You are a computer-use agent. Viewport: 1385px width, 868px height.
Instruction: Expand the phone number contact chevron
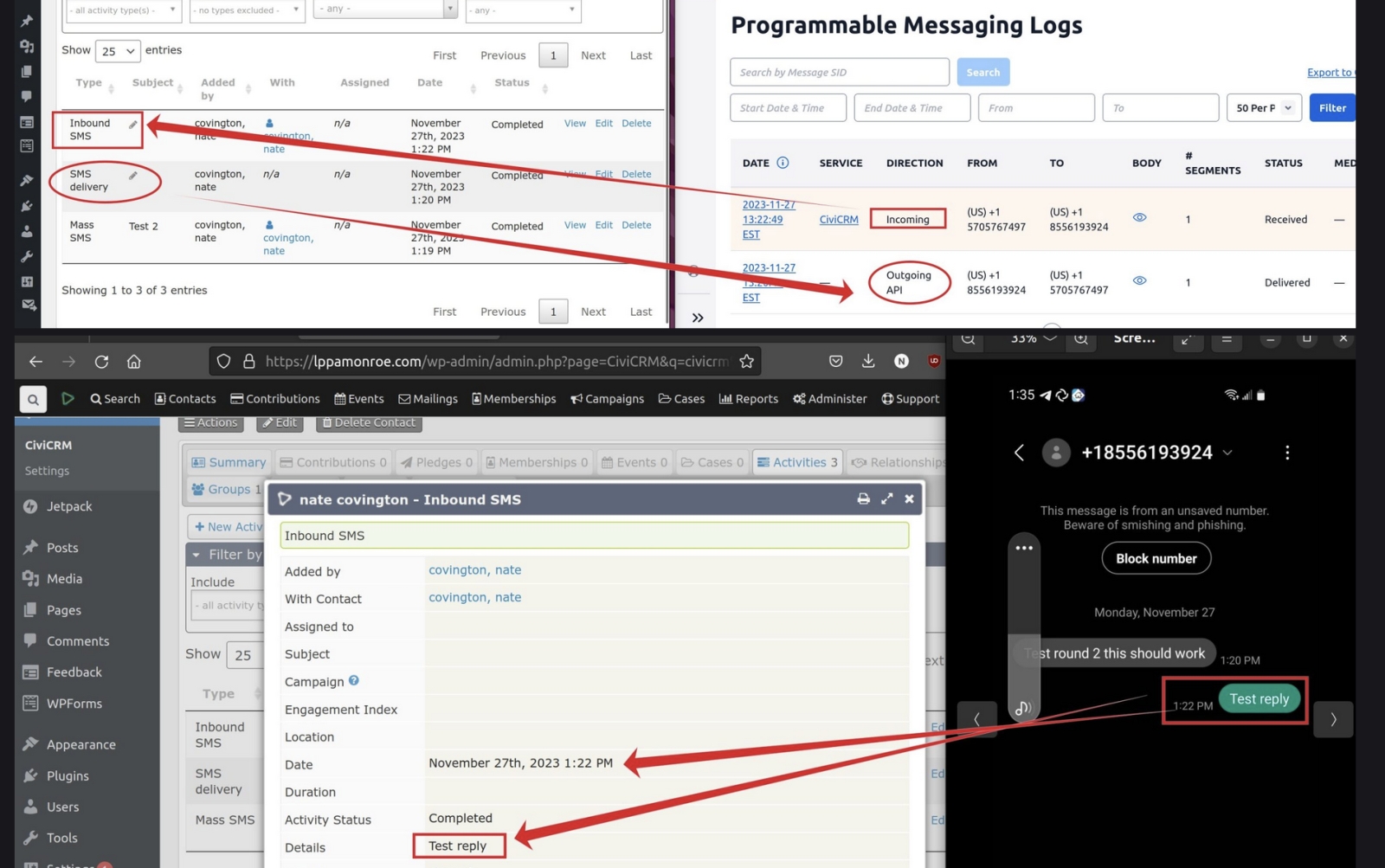point(1227,453)
